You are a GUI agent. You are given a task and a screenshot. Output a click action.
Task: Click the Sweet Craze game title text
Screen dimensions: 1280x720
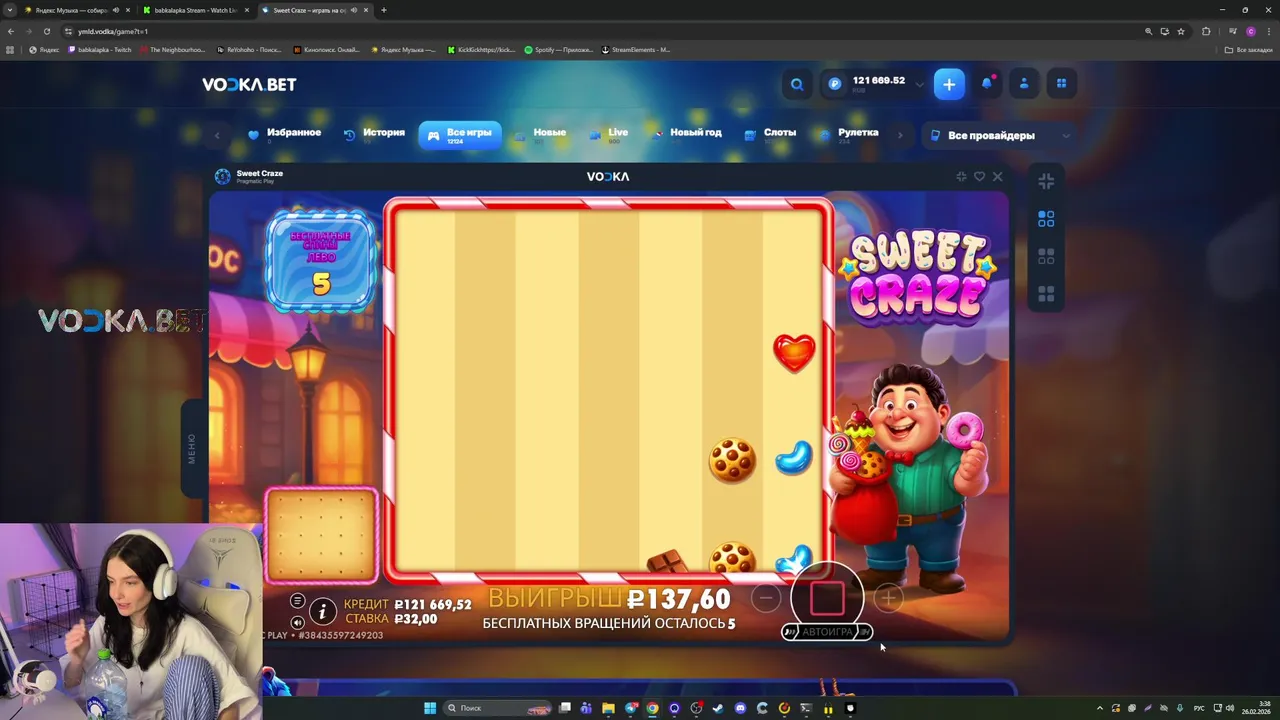[x=259, y=173]
